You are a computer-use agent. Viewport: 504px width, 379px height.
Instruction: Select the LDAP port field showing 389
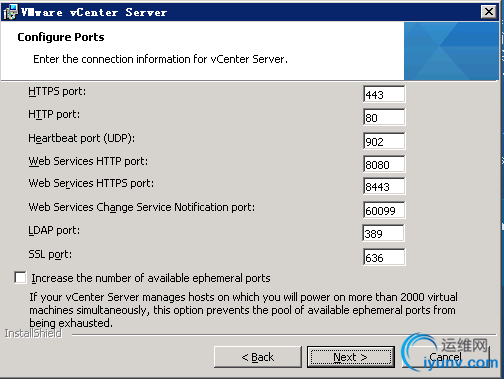(383, 233)
